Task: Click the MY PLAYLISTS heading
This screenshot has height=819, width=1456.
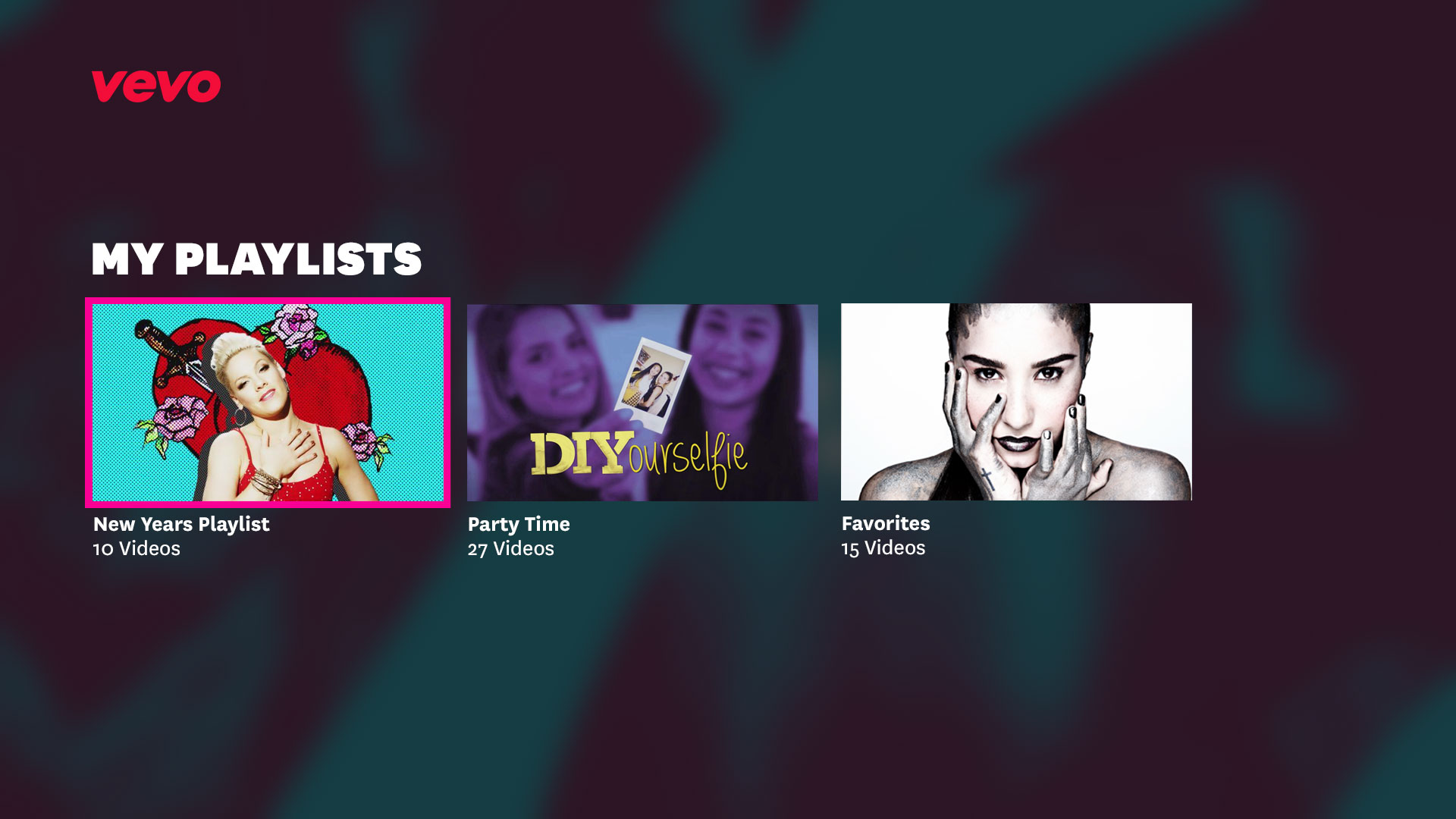Action: (256, 259)
